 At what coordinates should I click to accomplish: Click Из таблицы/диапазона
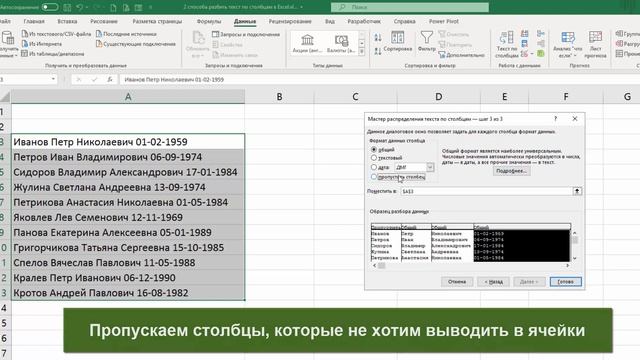(53, 53)
